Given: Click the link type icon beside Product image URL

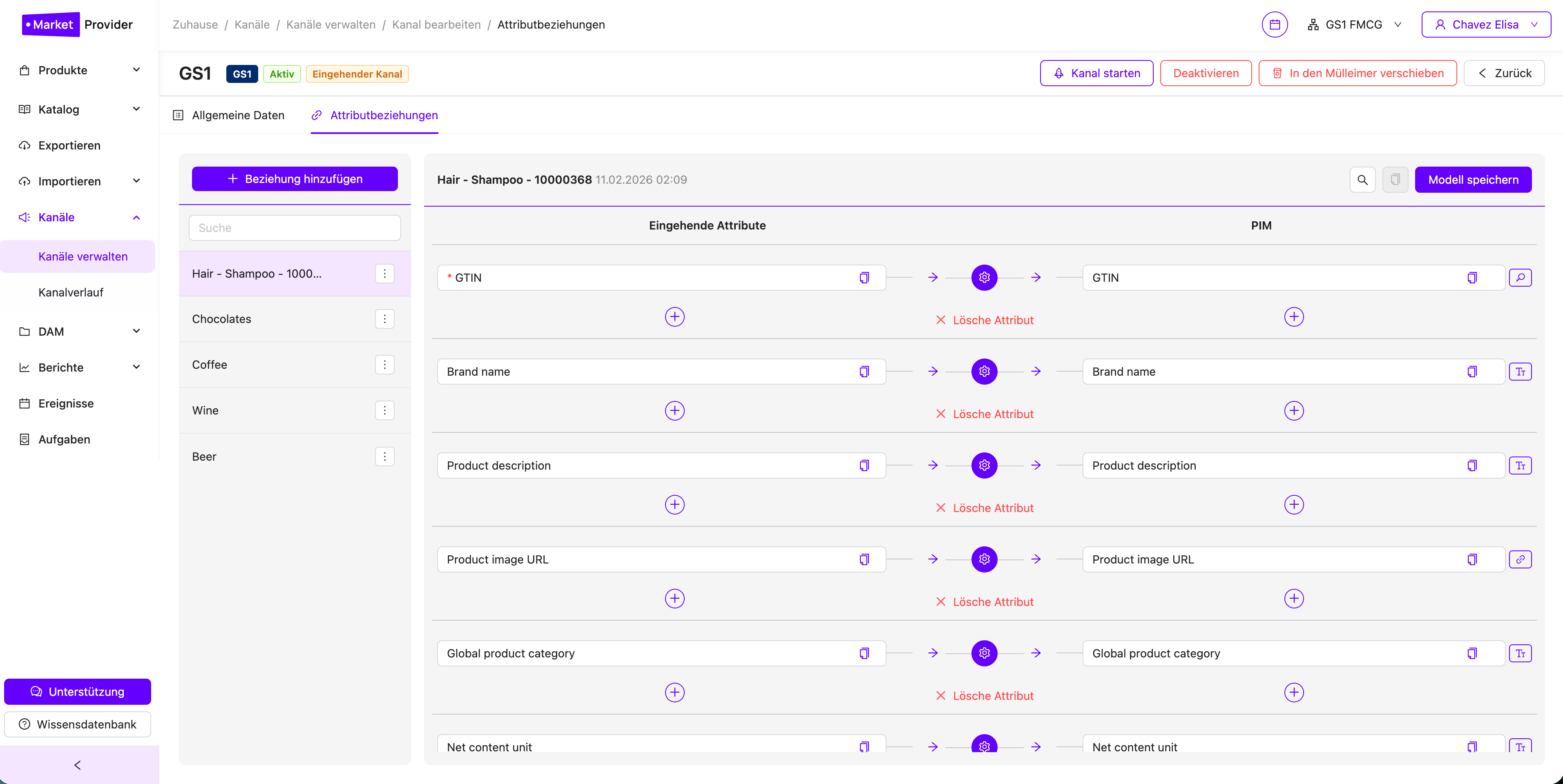Looking at the screenshot, I should tap(1520, 559).
